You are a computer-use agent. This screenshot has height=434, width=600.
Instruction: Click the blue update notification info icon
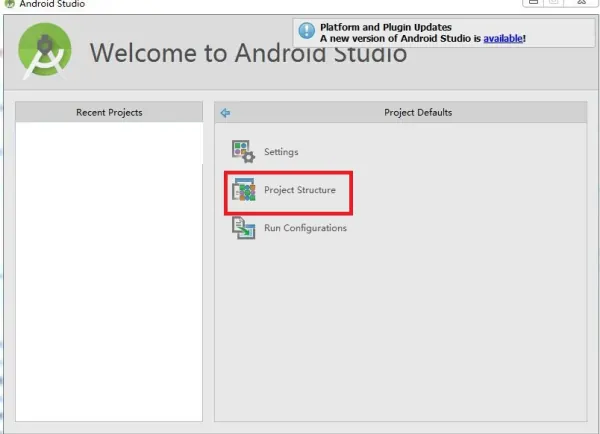coord(307,30)
